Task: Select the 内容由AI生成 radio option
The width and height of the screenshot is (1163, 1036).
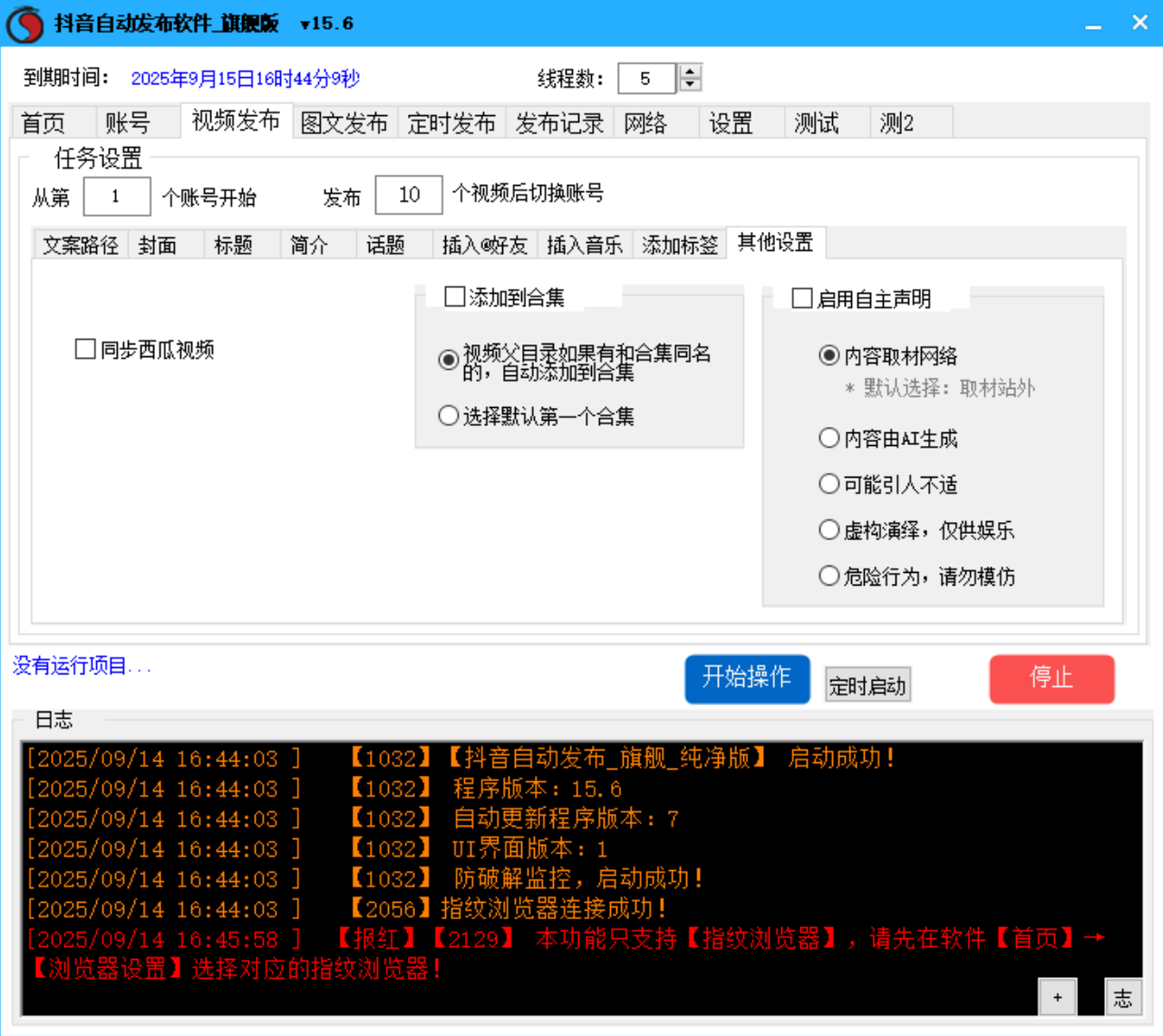Action: (x=829, y=439)
